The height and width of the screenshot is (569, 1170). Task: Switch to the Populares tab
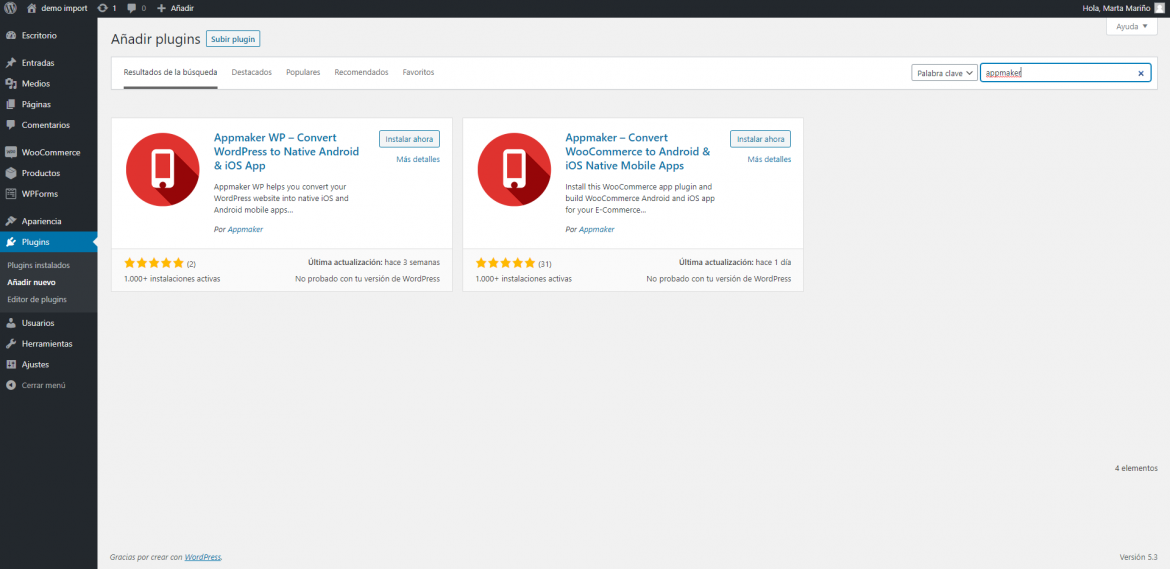[x=303, y=72]
